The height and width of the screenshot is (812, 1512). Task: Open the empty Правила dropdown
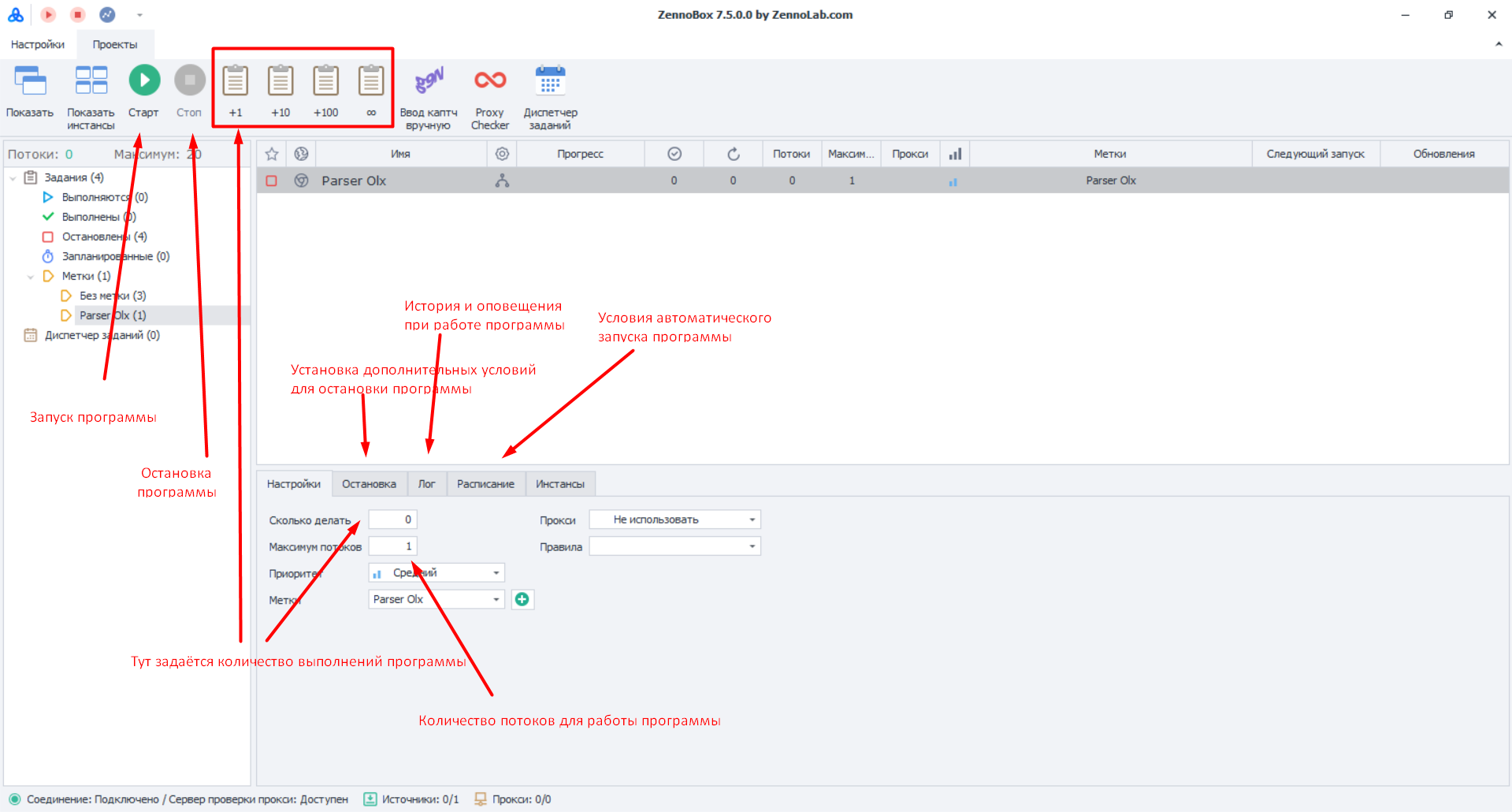675,546
